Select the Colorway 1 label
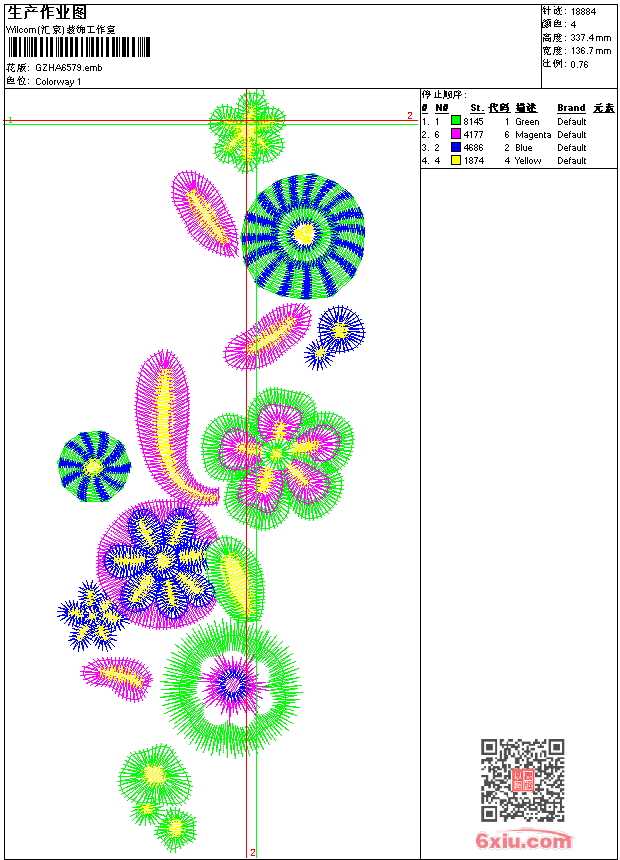 click(58, 82)
